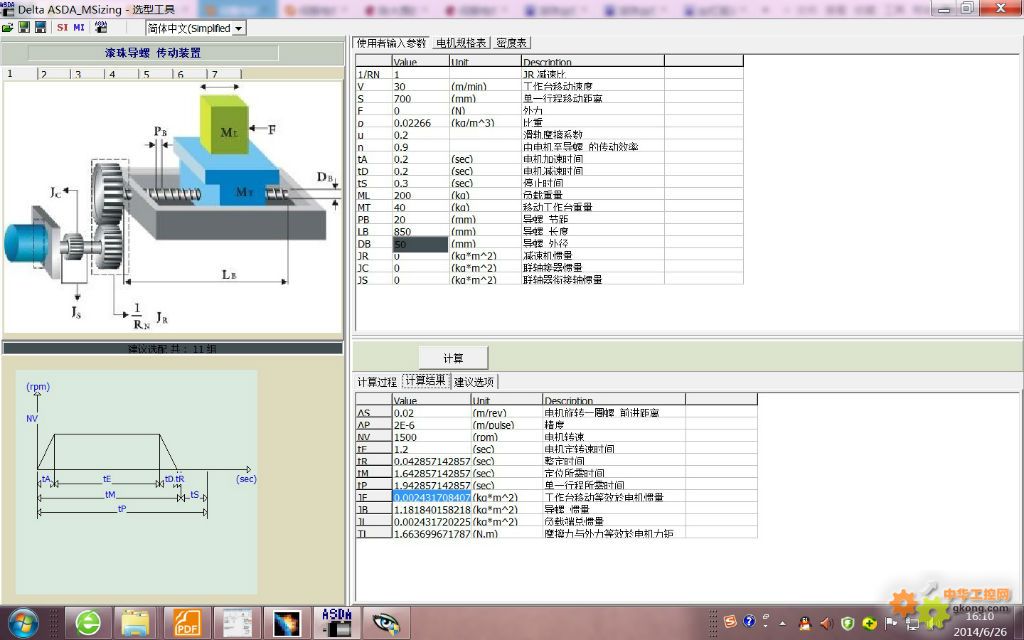Image resolution: width=1024 pixels, height=640 pixels.
Task: Click the JS value cell
Action: (421, 280)
